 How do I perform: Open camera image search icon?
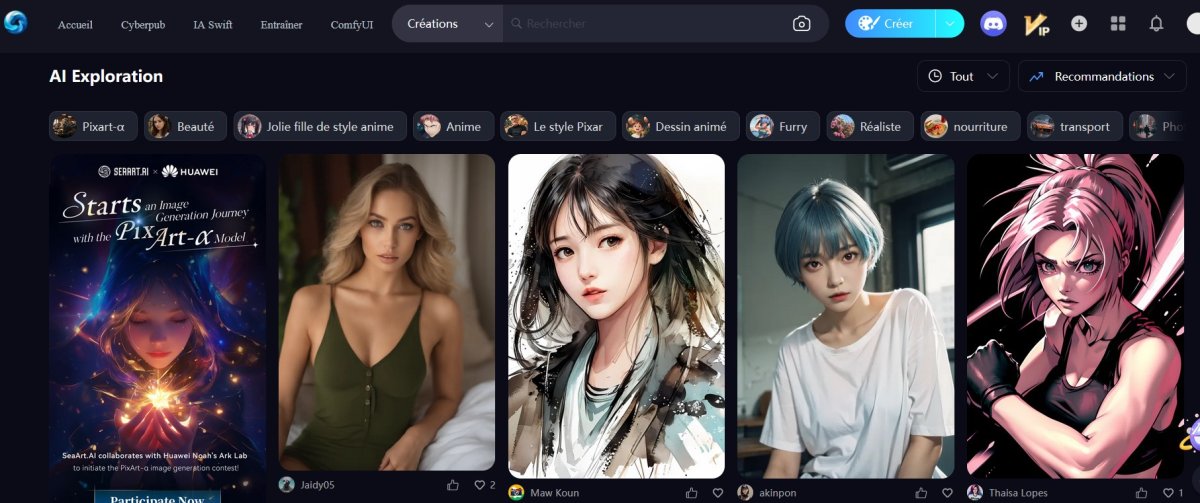(x=801, y=24)
